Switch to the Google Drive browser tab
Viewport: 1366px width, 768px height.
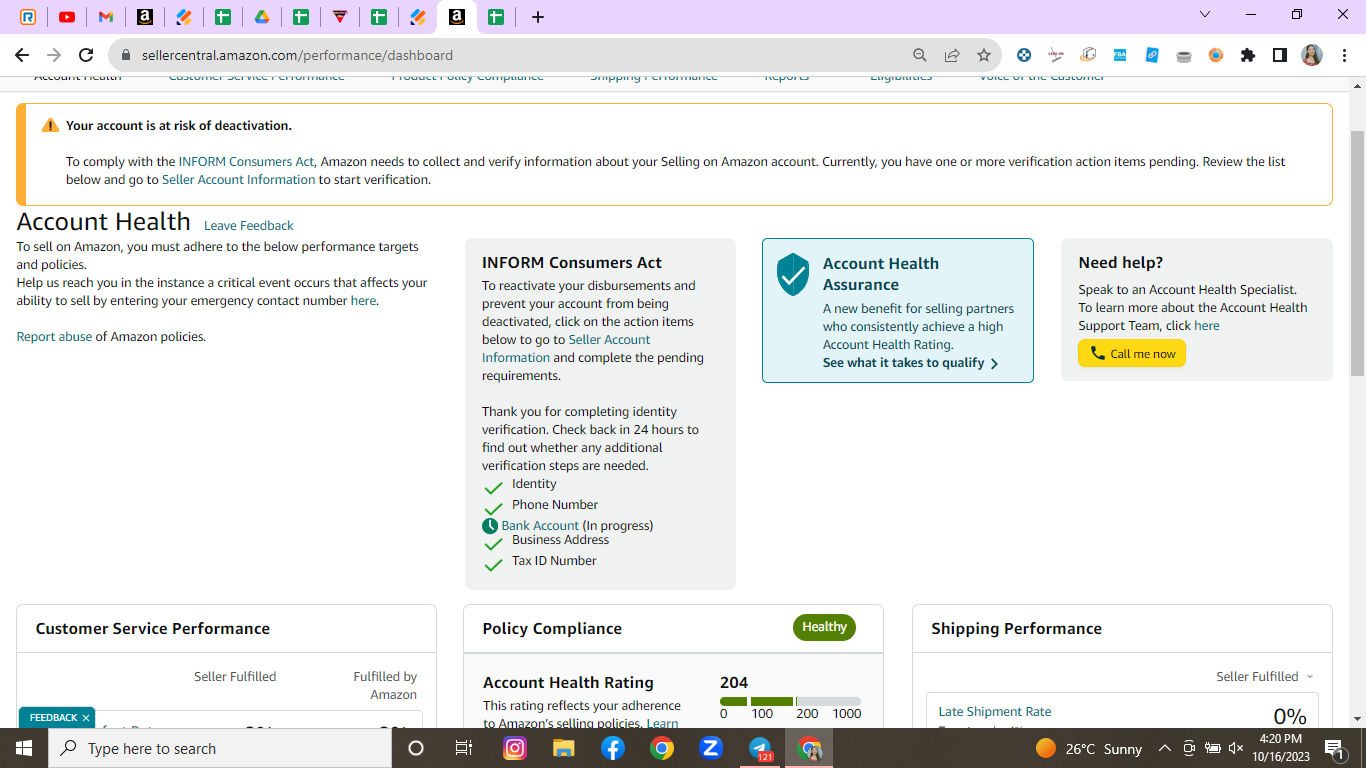point(262,16)
